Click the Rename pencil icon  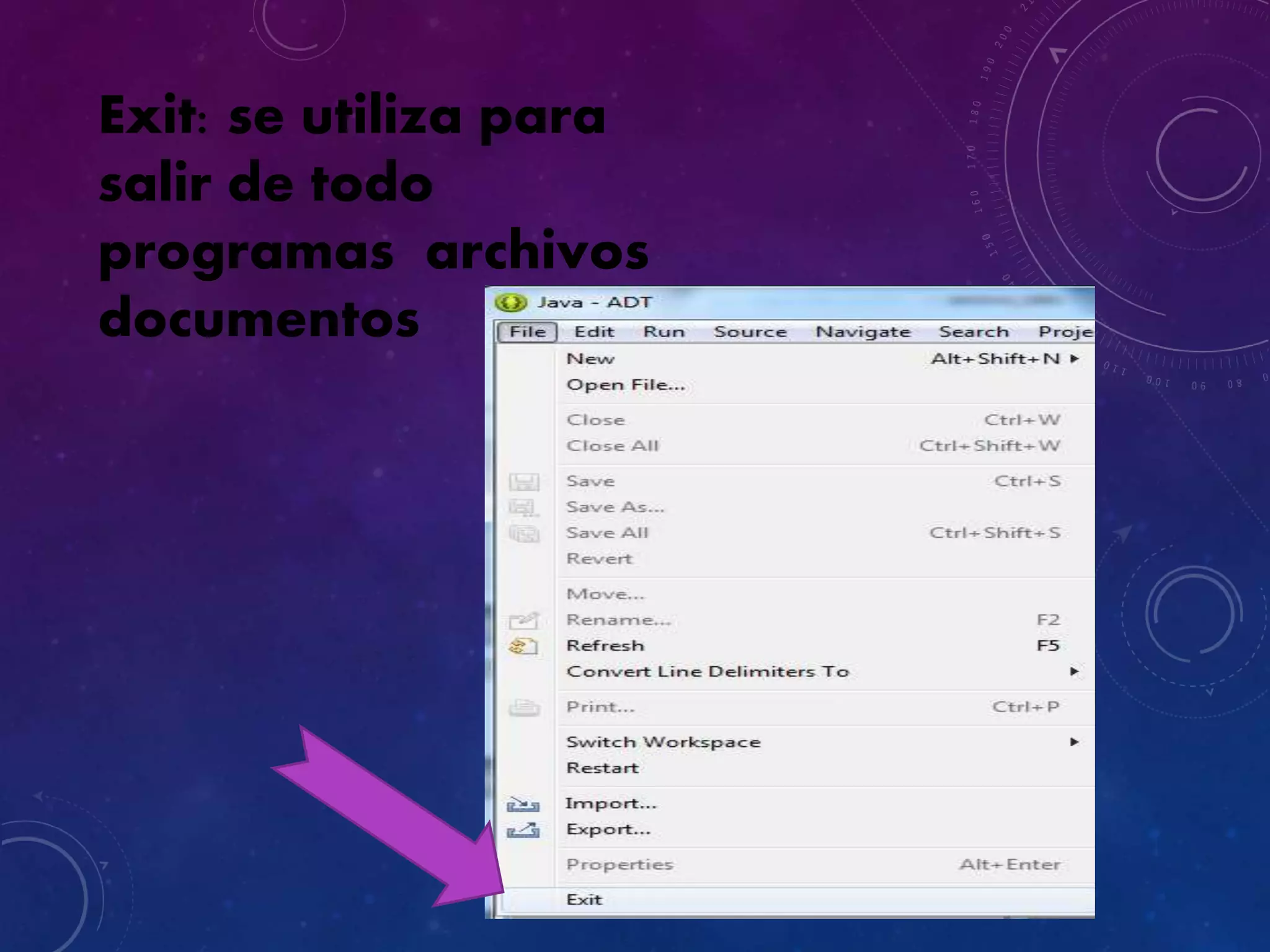524,620
